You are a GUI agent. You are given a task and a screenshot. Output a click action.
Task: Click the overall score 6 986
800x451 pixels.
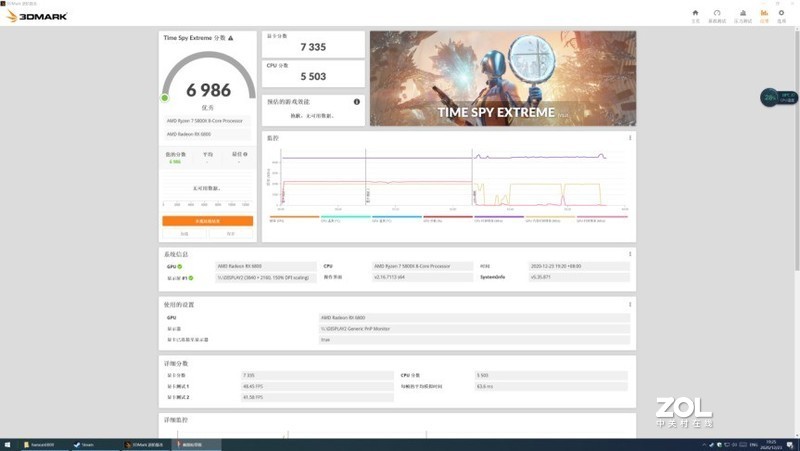click(x=209, y=90)
